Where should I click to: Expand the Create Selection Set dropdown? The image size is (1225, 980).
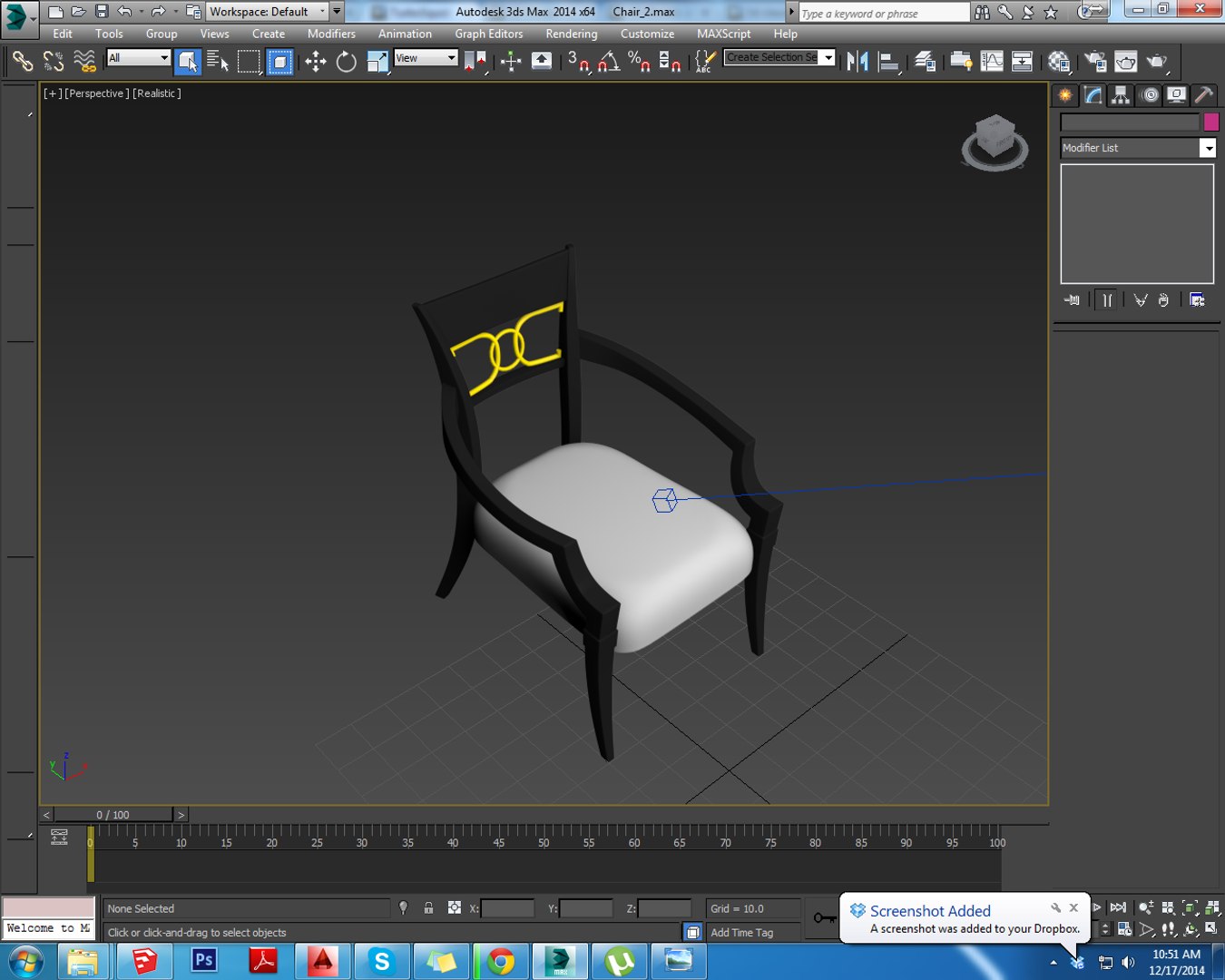[828, 57]
